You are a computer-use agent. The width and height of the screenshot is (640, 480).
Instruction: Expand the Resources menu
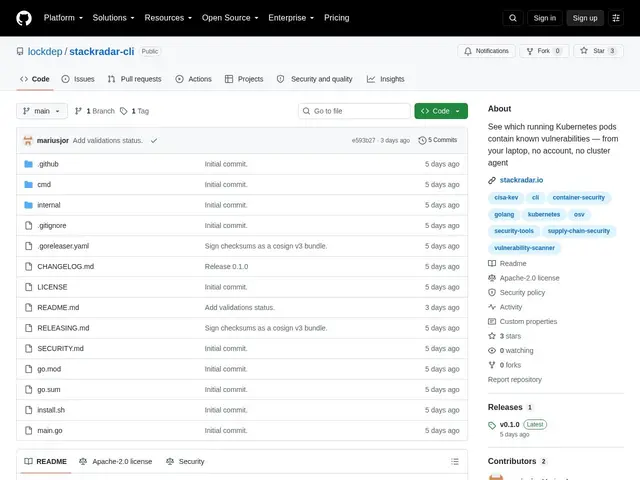click(168, 18)
